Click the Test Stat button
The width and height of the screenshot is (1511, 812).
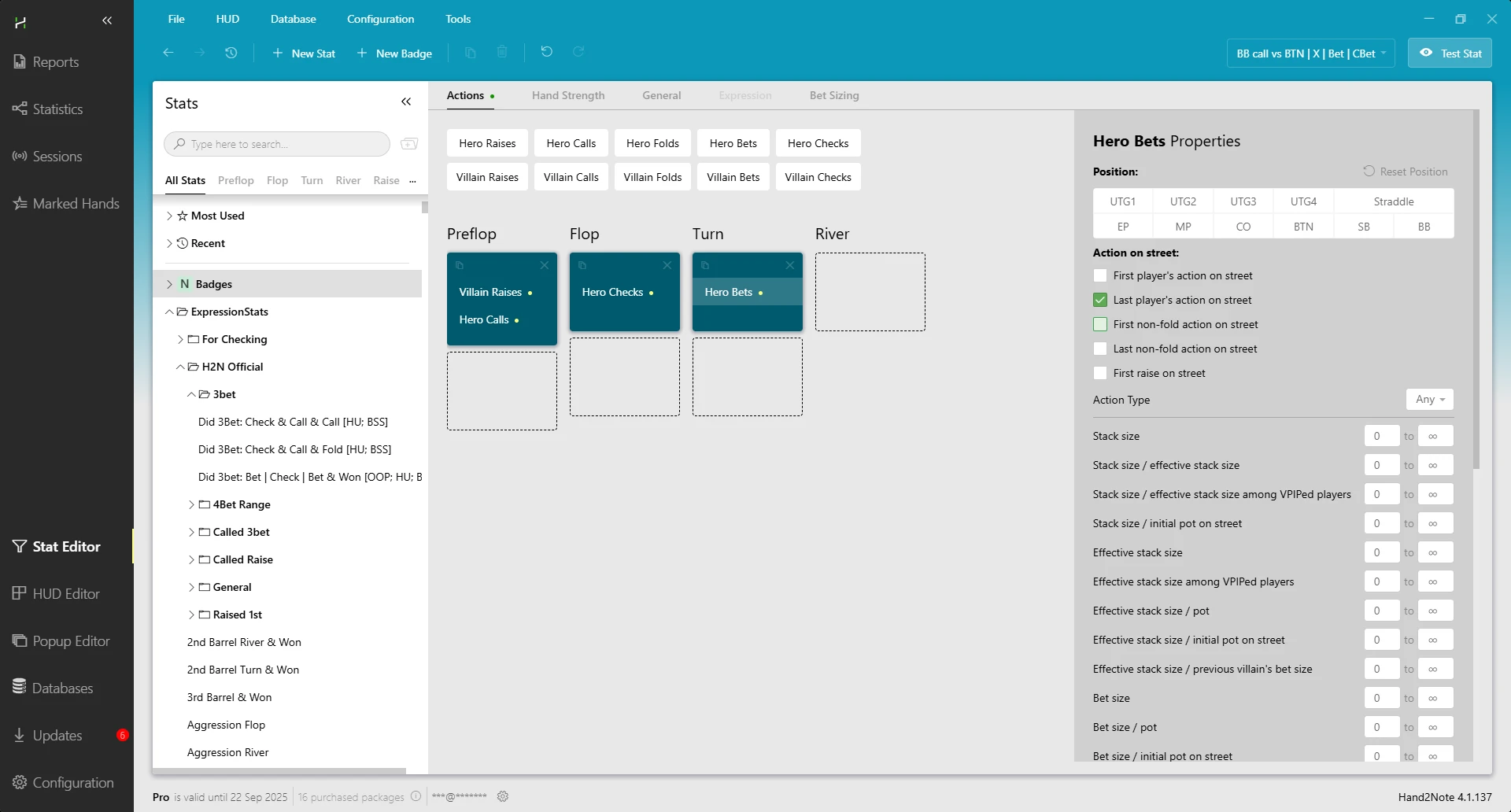tap(1450, 54)
